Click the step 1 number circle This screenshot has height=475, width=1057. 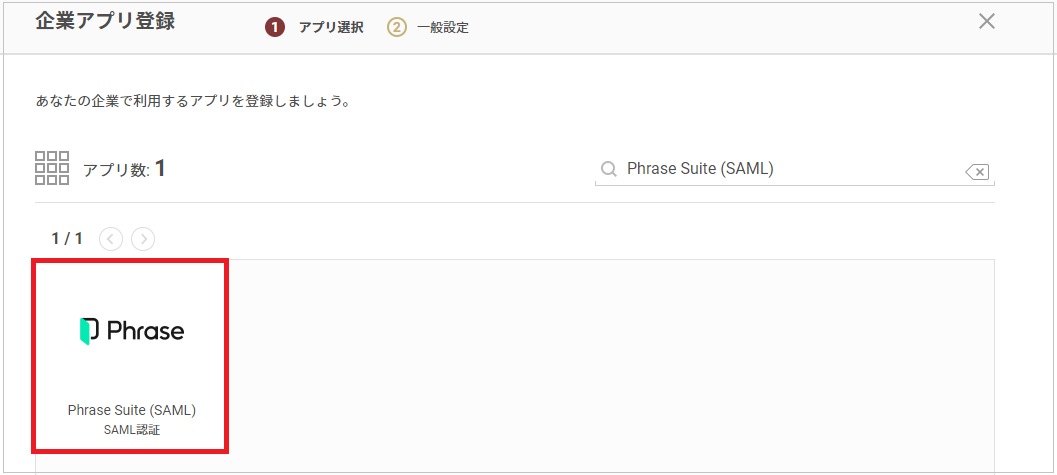(x=274, y=28)
